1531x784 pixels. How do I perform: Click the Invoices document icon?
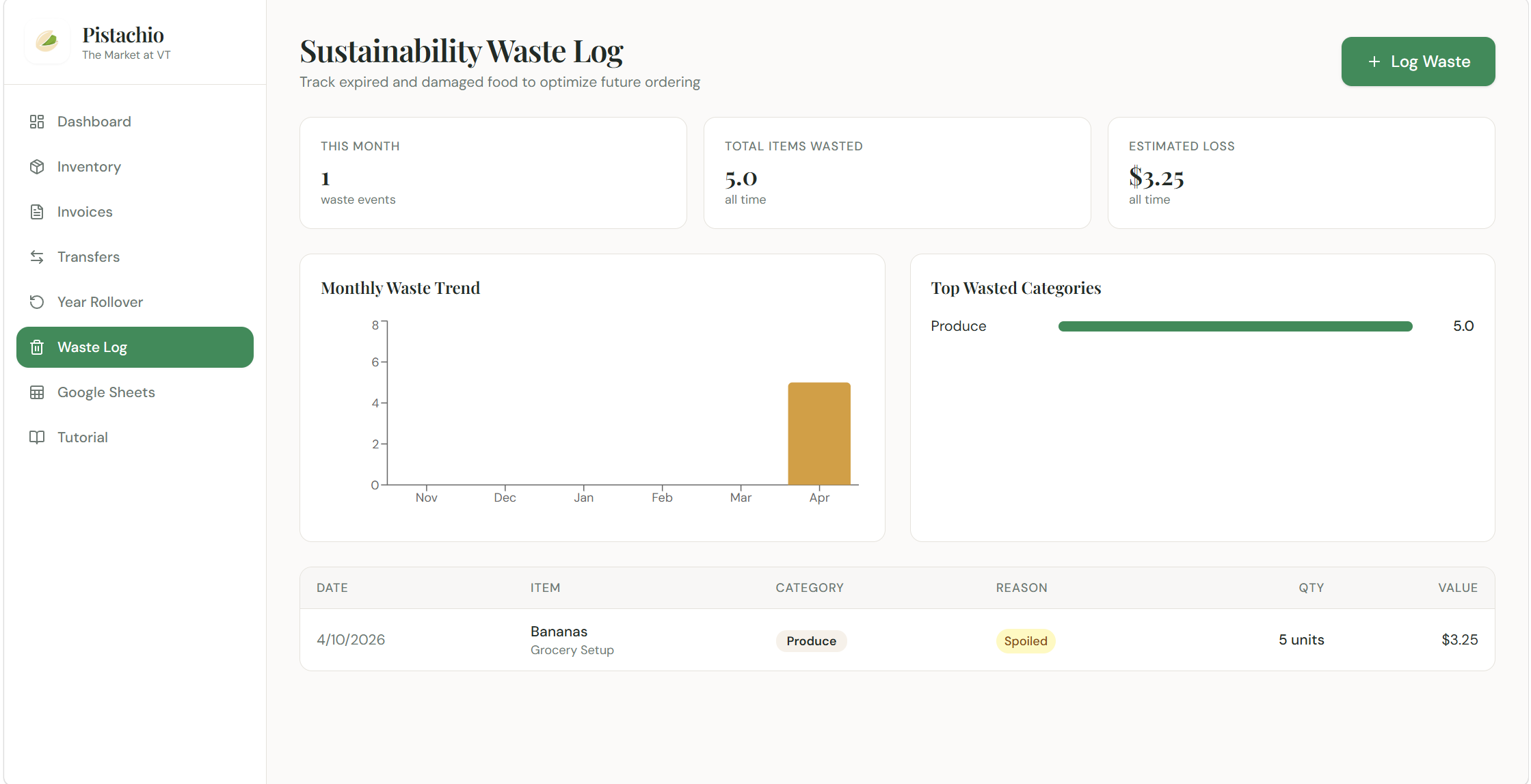coord(37,212)
